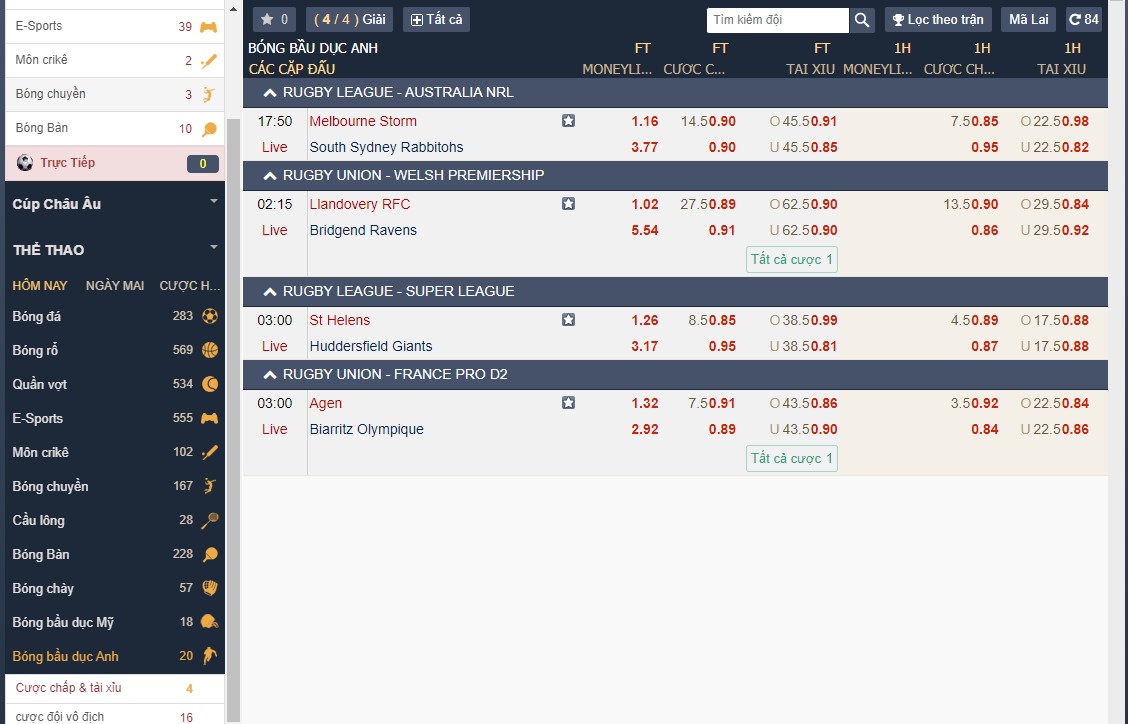
Task: Select the HÔM NAY tab
Action: point(40,286)
